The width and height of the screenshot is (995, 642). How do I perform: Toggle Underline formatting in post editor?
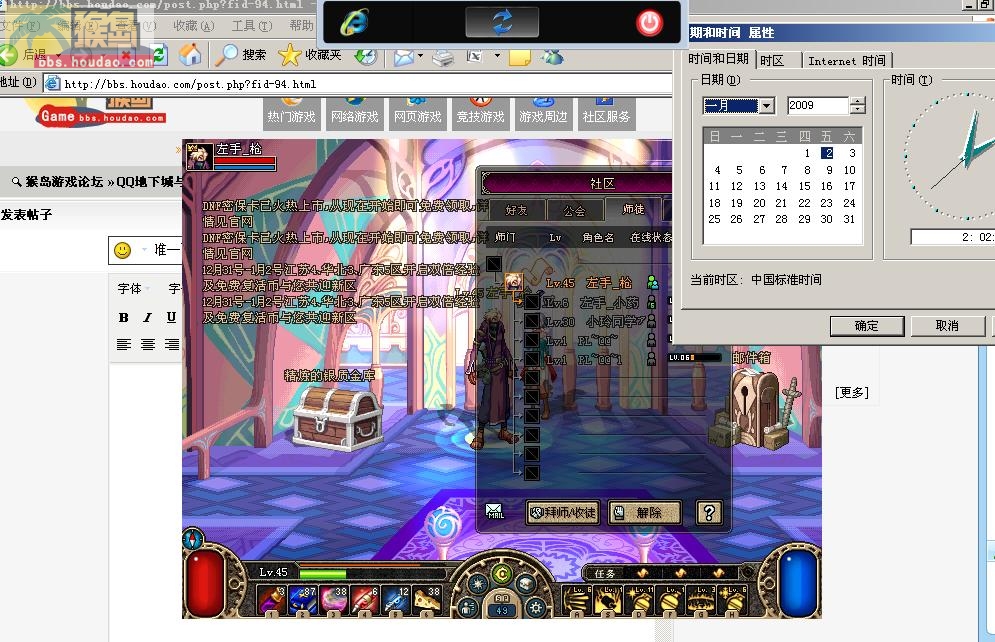click(171, 317)
